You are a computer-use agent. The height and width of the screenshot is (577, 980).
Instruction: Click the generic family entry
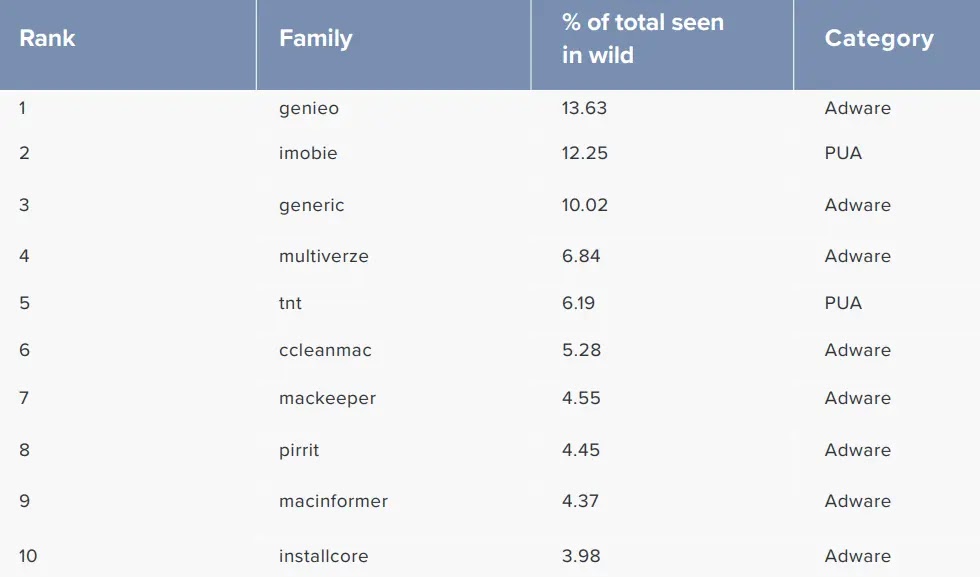coord(311,205)
